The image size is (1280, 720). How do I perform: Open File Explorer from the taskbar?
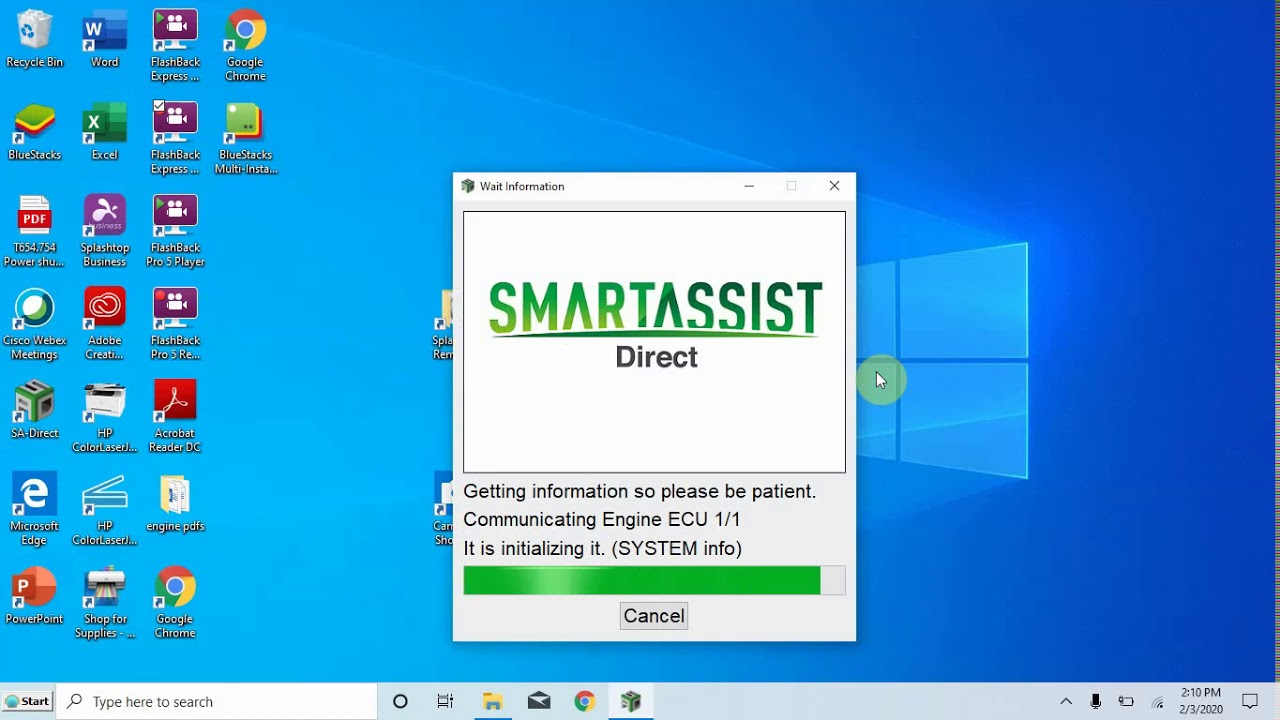(492, 701)
